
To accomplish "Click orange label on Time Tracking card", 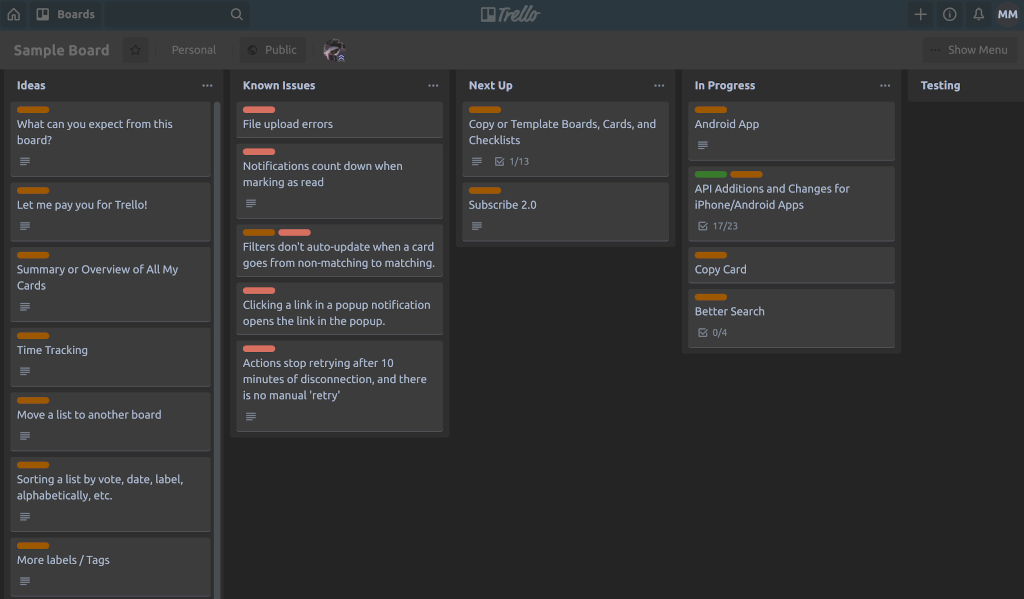I will click(33, 336).
